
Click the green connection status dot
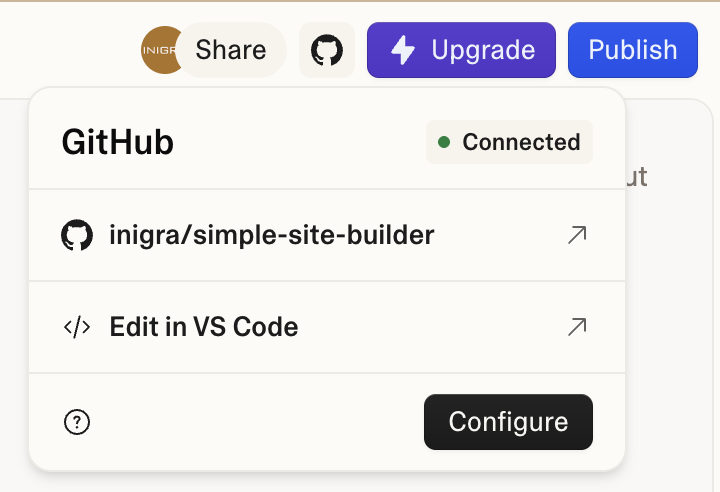click(x=444, y=142)
